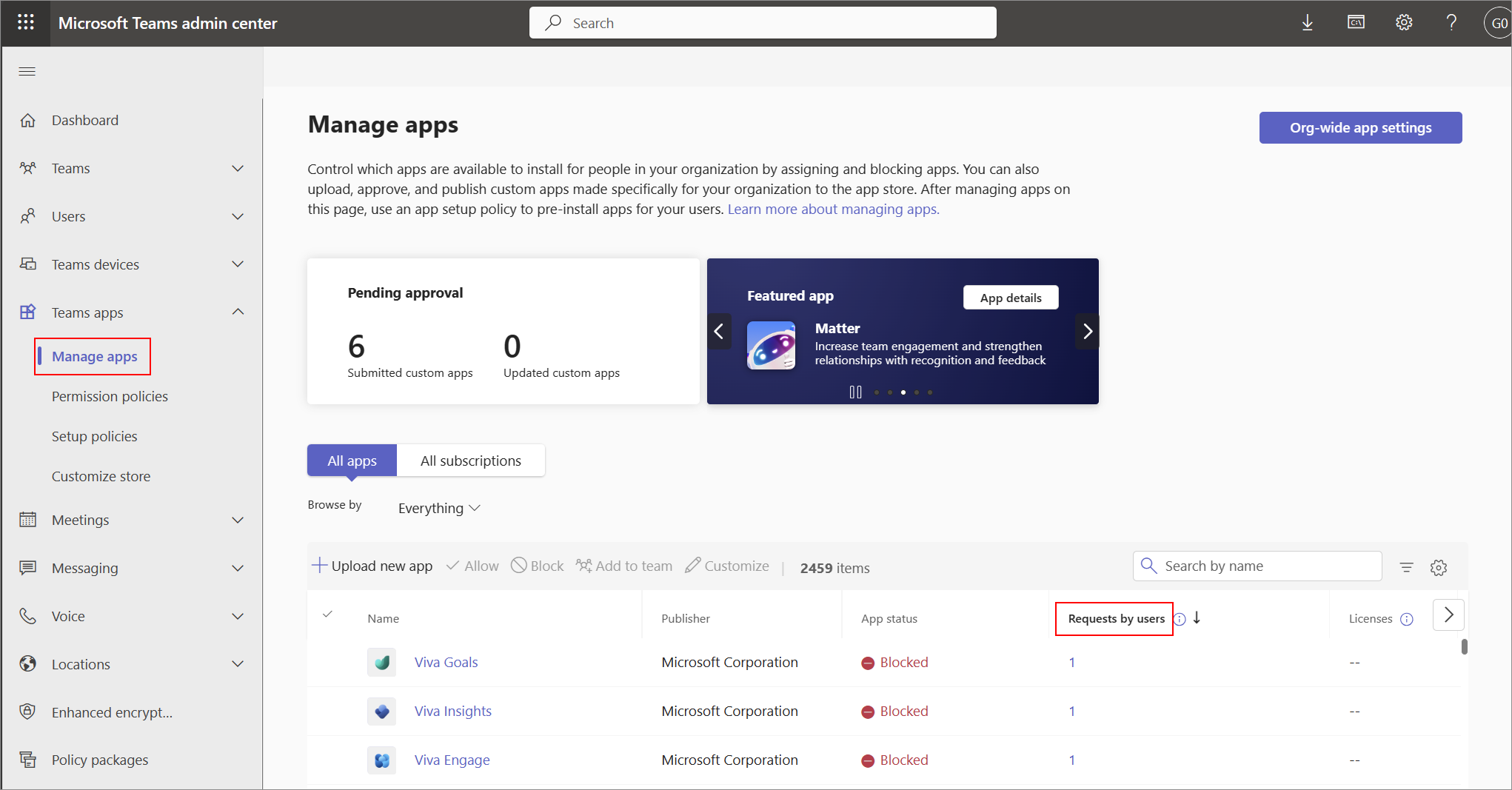This screenshot has height=790, width=1512.
Task: Show next featured app
Action: tap(1087, 331)
